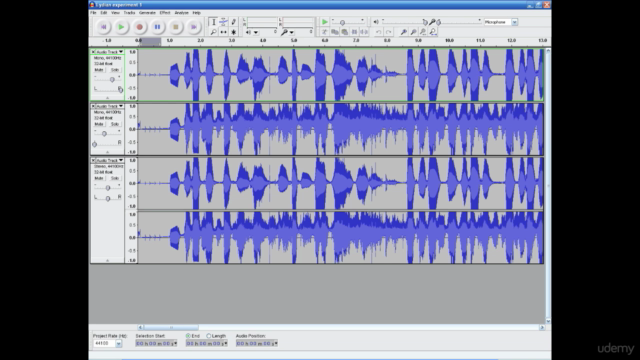Close the second mono track with its X
This screenshot has height=360, width=640.
(93, 106)
